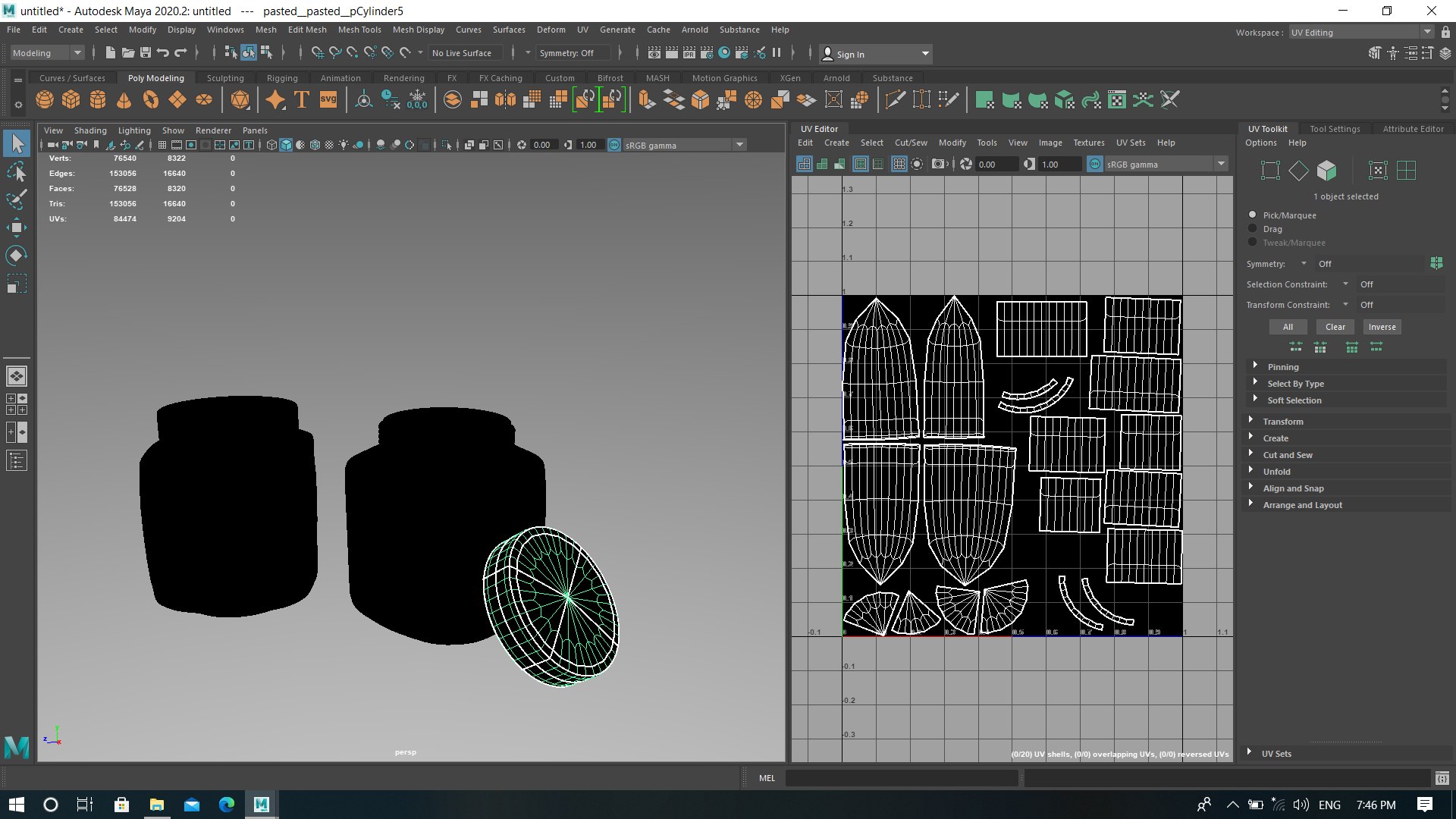The width and height of the screenshot is (1456, 819).
Task: Toggle viewport grid display icon
Action: [162, 145]
